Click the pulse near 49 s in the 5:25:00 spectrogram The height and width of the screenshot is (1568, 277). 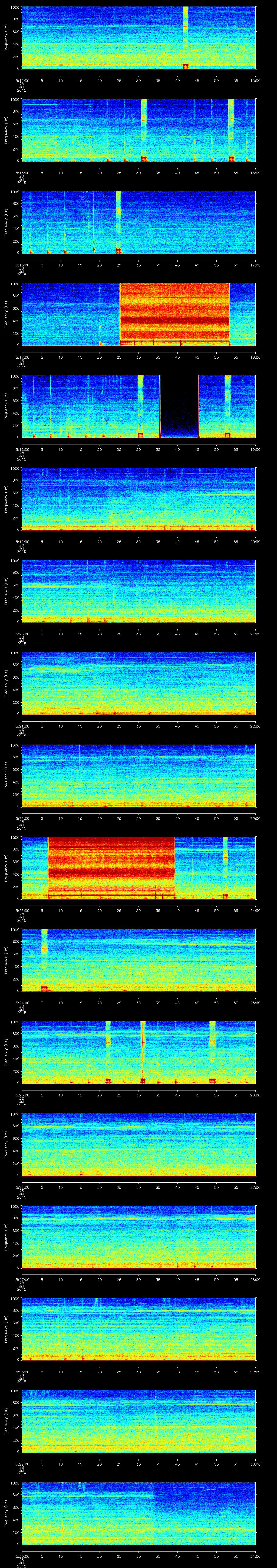pos(212,1052)
